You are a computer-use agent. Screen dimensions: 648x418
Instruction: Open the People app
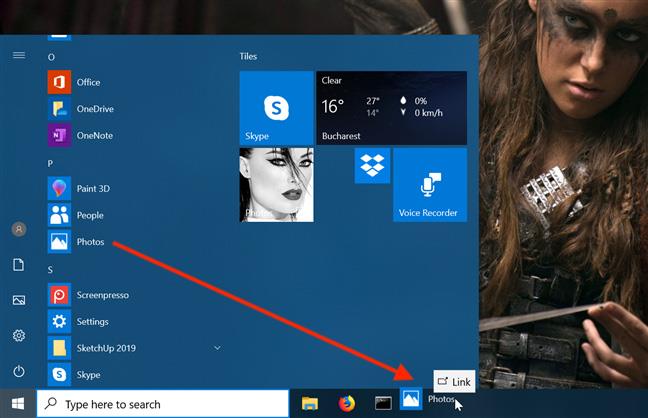point(90,215)
